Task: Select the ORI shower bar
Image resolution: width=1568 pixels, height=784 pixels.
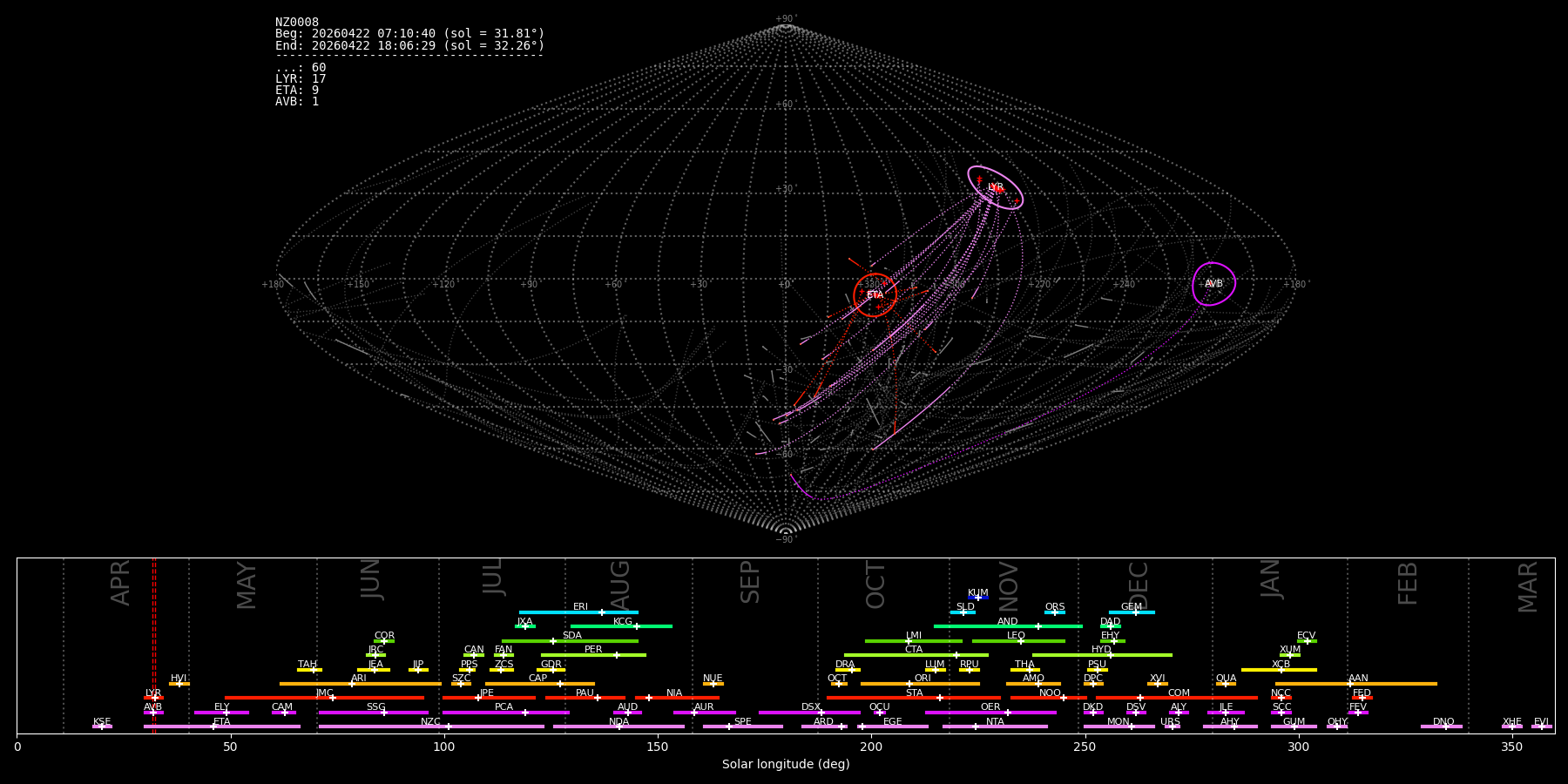Action: [920, 684]
